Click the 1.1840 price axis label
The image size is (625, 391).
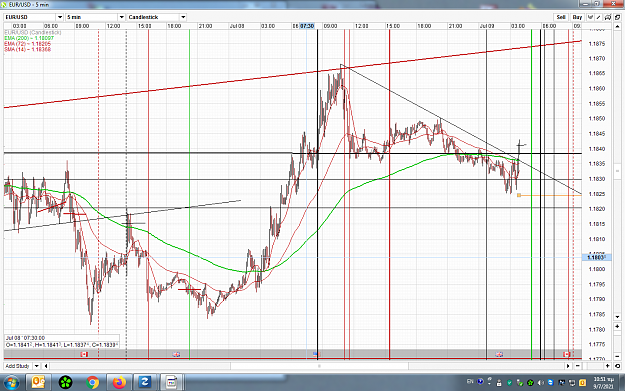tap(597, 149)
